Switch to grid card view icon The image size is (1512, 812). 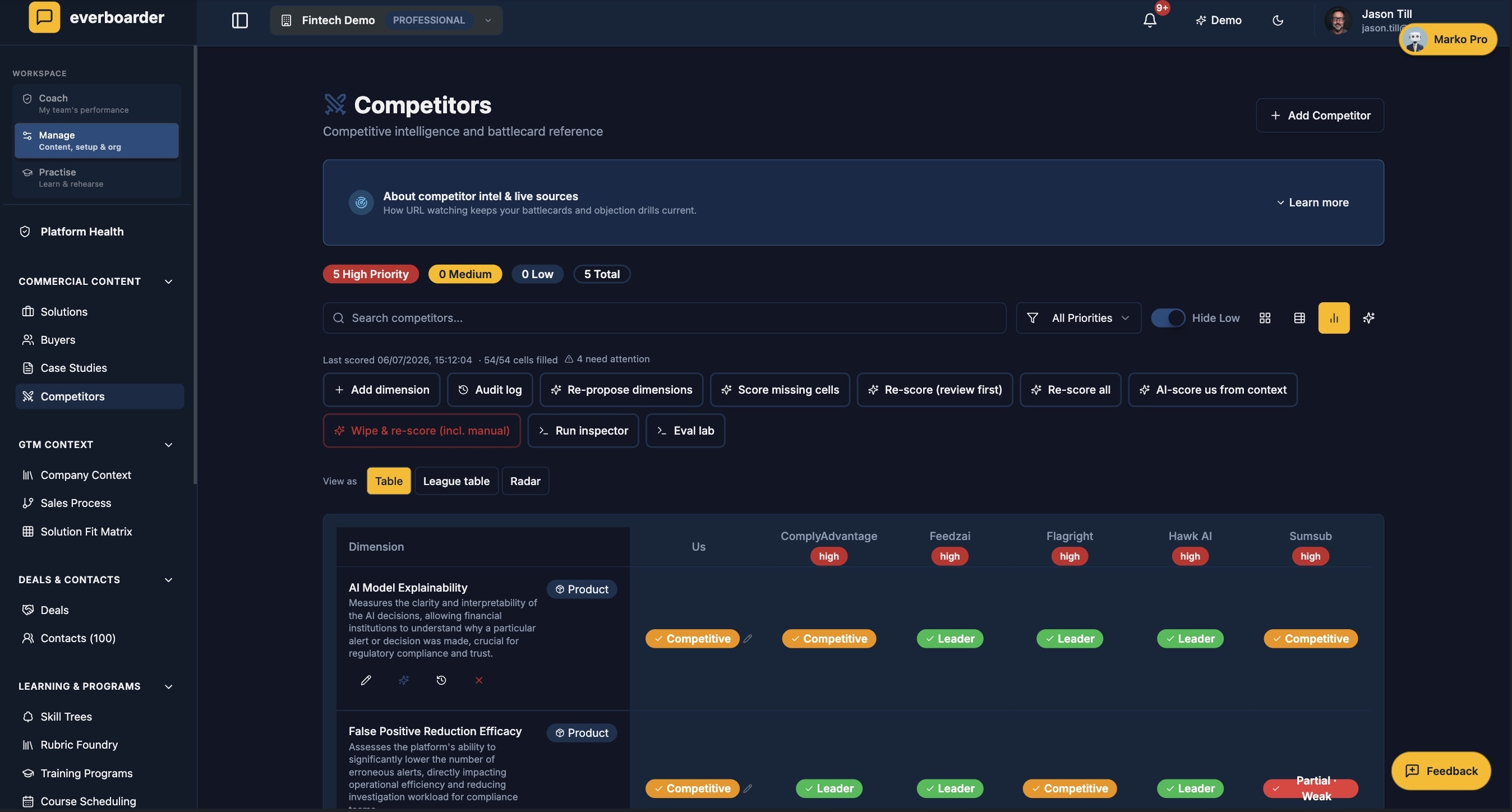pos(1265,318)
